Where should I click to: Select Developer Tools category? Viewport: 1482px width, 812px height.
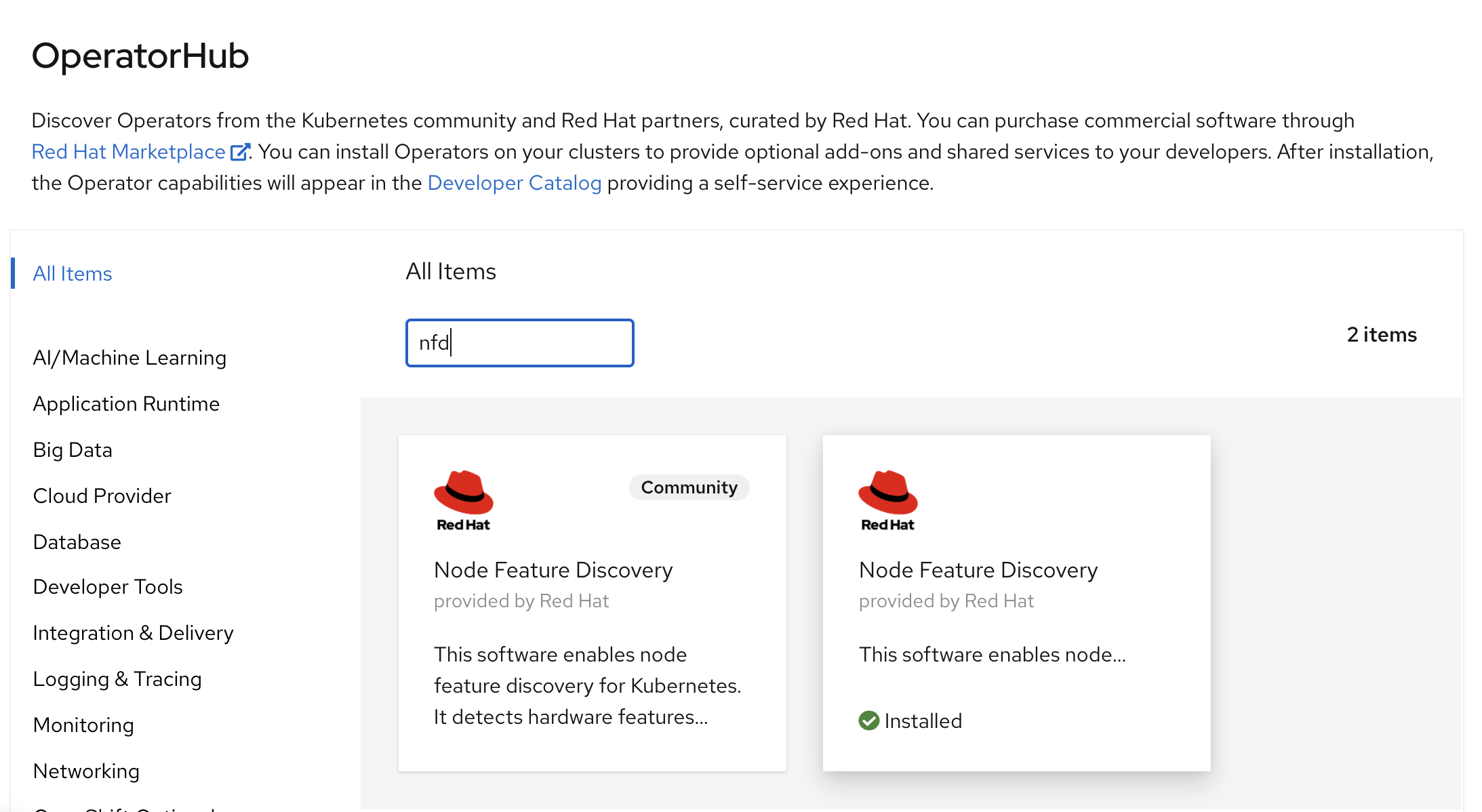108,587
